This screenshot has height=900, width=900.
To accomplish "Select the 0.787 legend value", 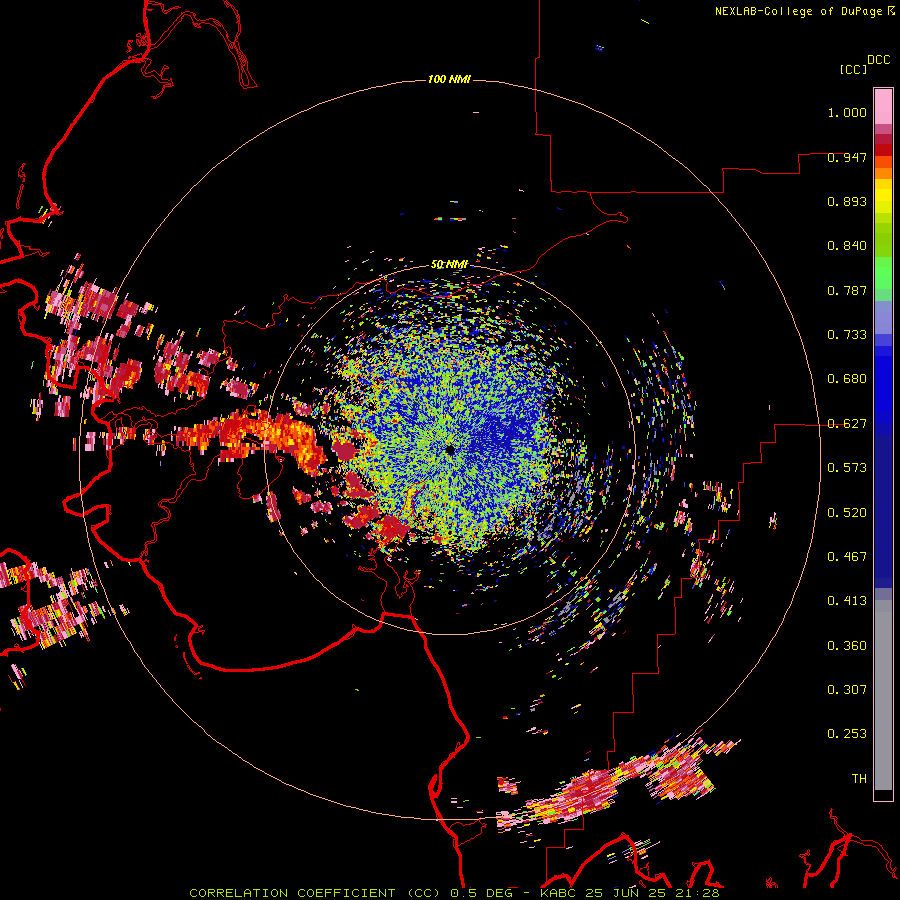I will pos(847,290).
